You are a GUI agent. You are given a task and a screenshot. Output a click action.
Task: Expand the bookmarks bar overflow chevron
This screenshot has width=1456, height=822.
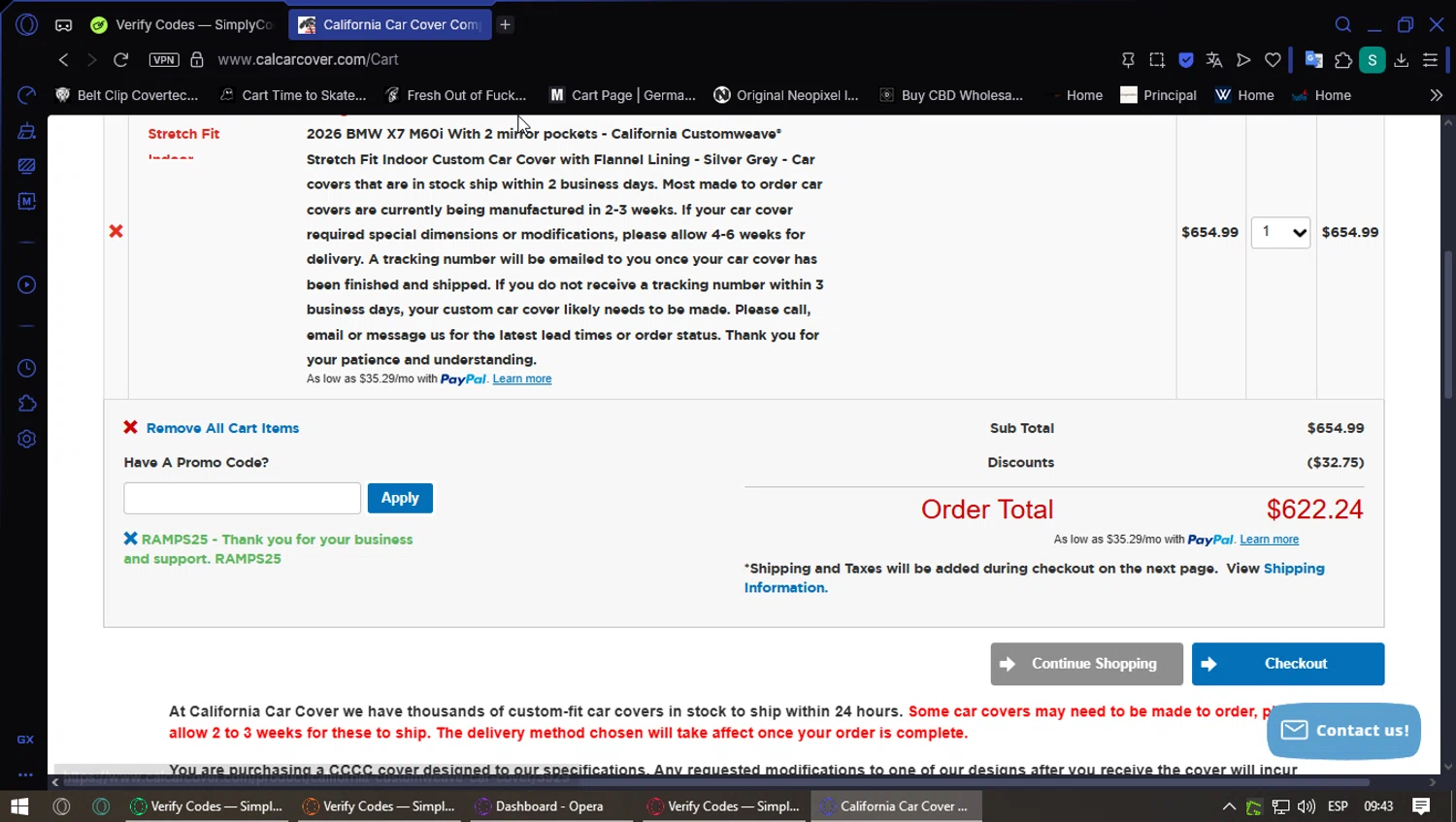[1437, 95]
